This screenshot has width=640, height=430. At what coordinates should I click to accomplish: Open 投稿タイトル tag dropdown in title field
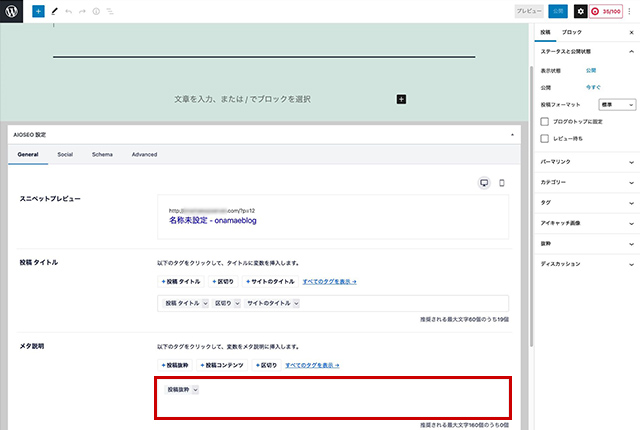tap(205, 303)
